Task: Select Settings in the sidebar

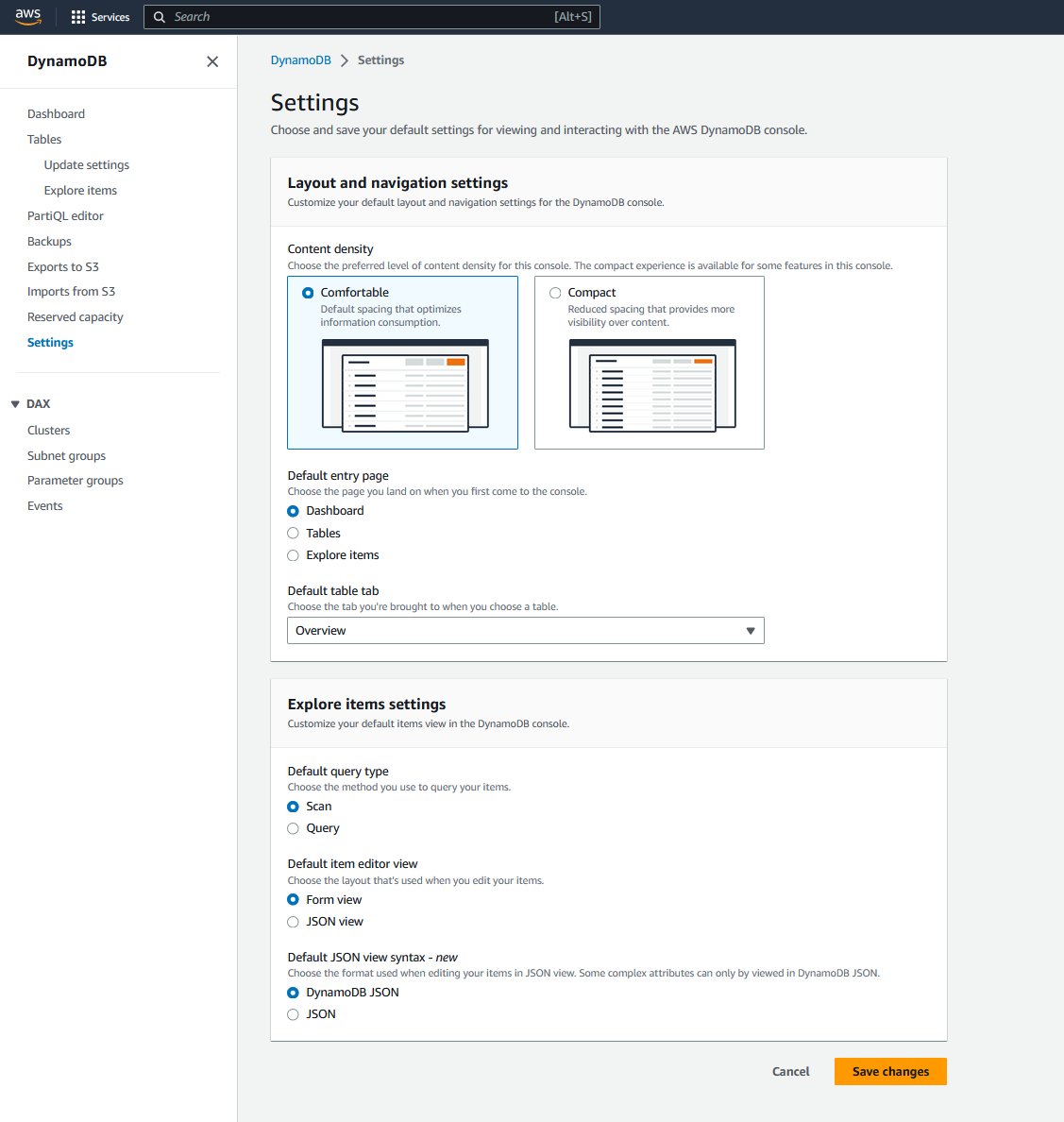Action: point(50,342)
